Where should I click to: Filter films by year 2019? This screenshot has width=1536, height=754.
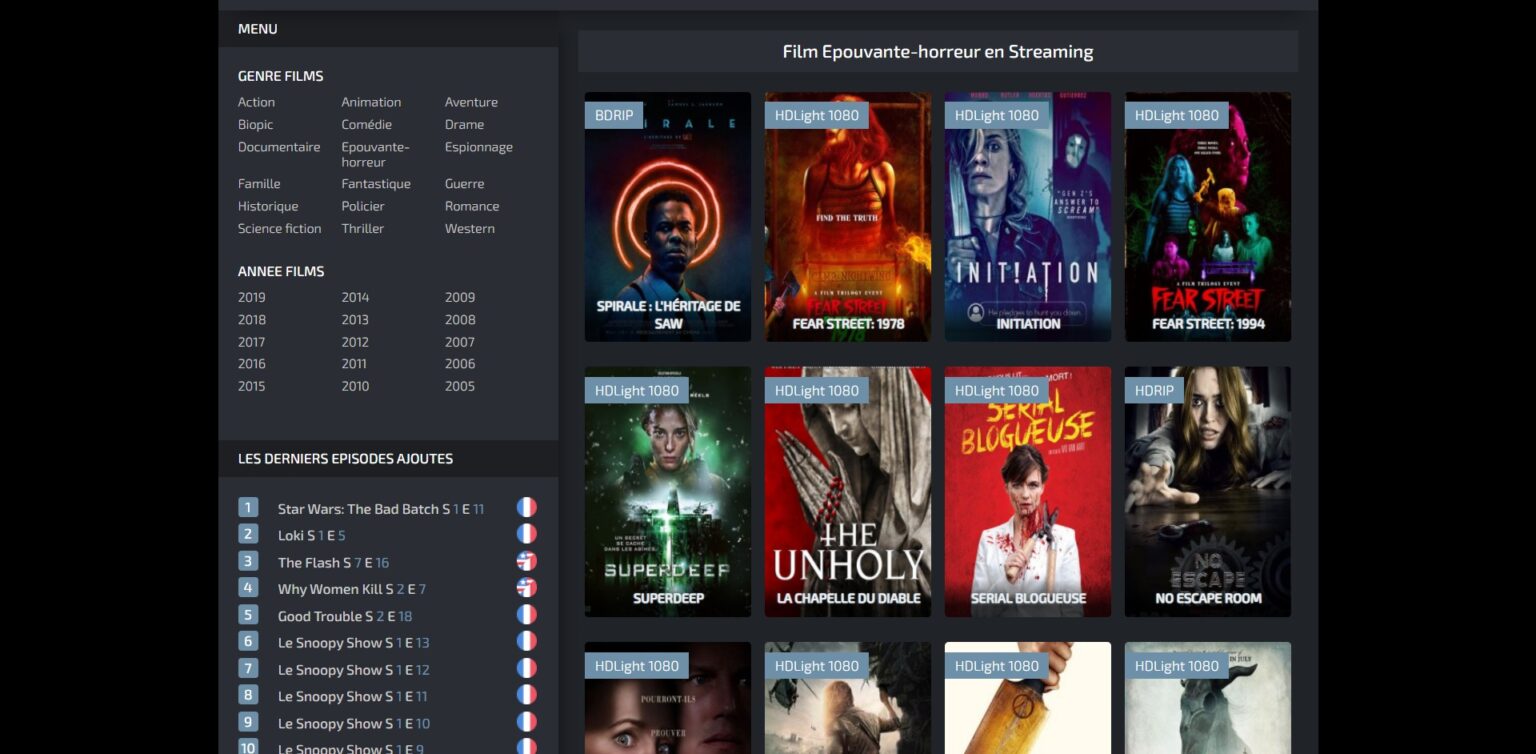(252, 297)
